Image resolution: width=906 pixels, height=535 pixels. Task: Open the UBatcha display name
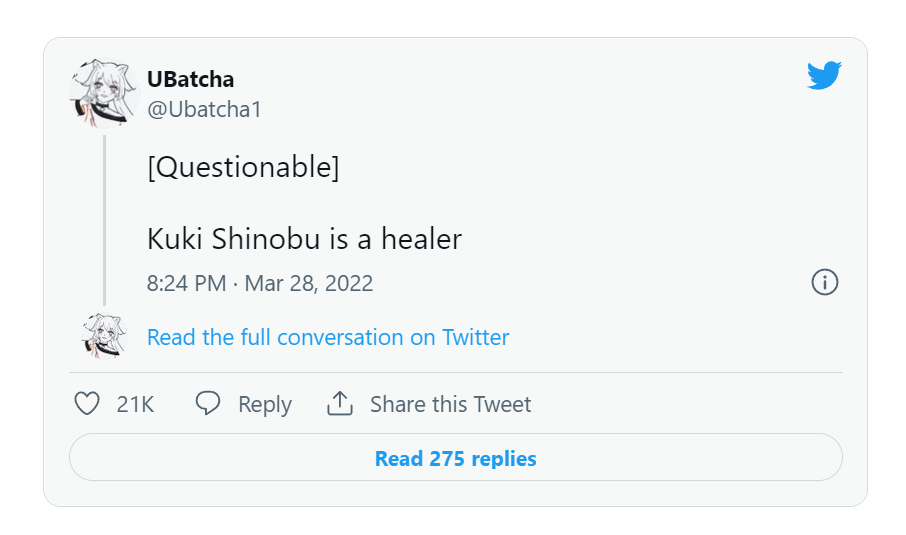[190, 79]
